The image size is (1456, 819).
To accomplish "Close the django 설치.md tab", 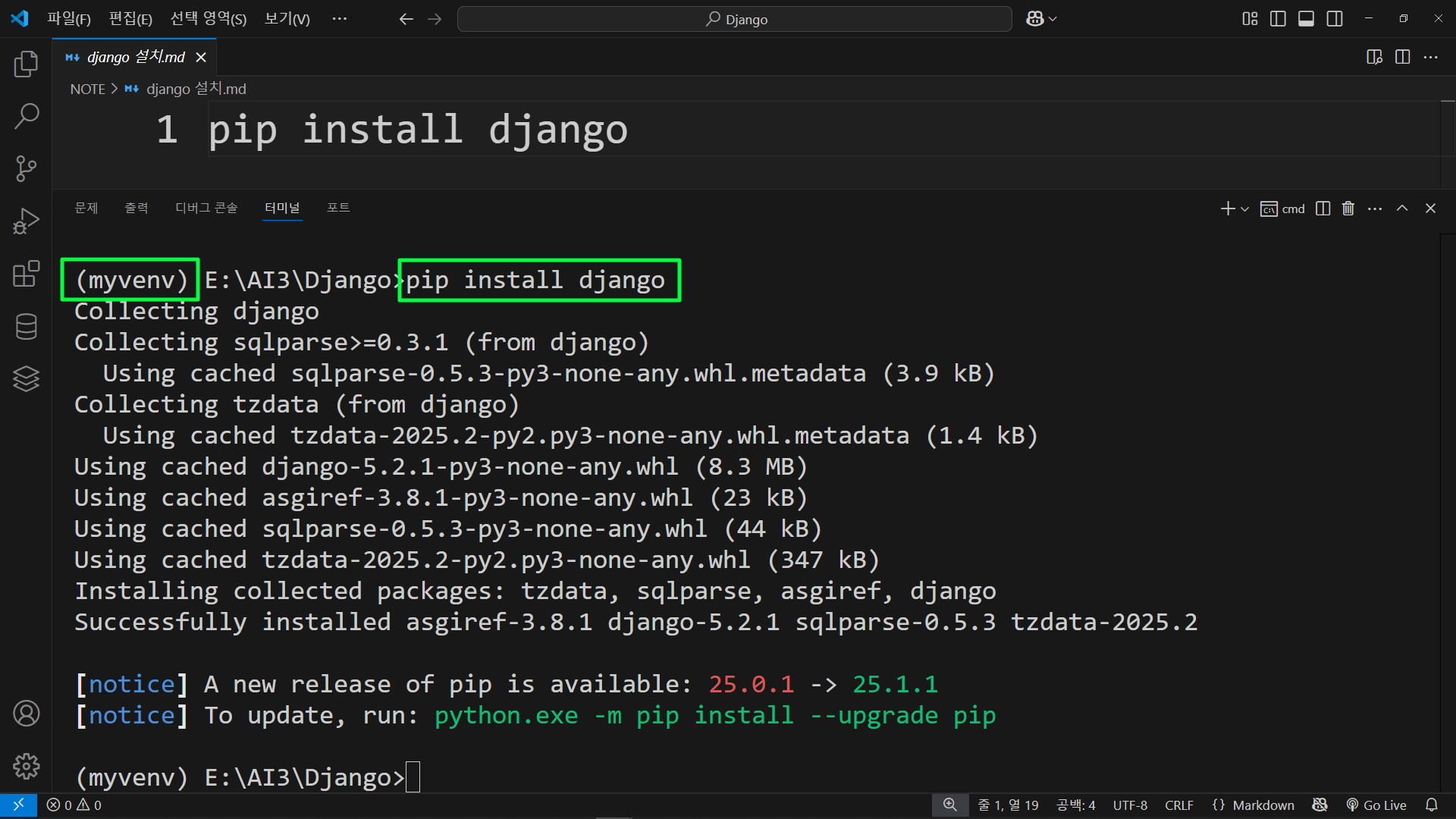I will pos(201,58).
